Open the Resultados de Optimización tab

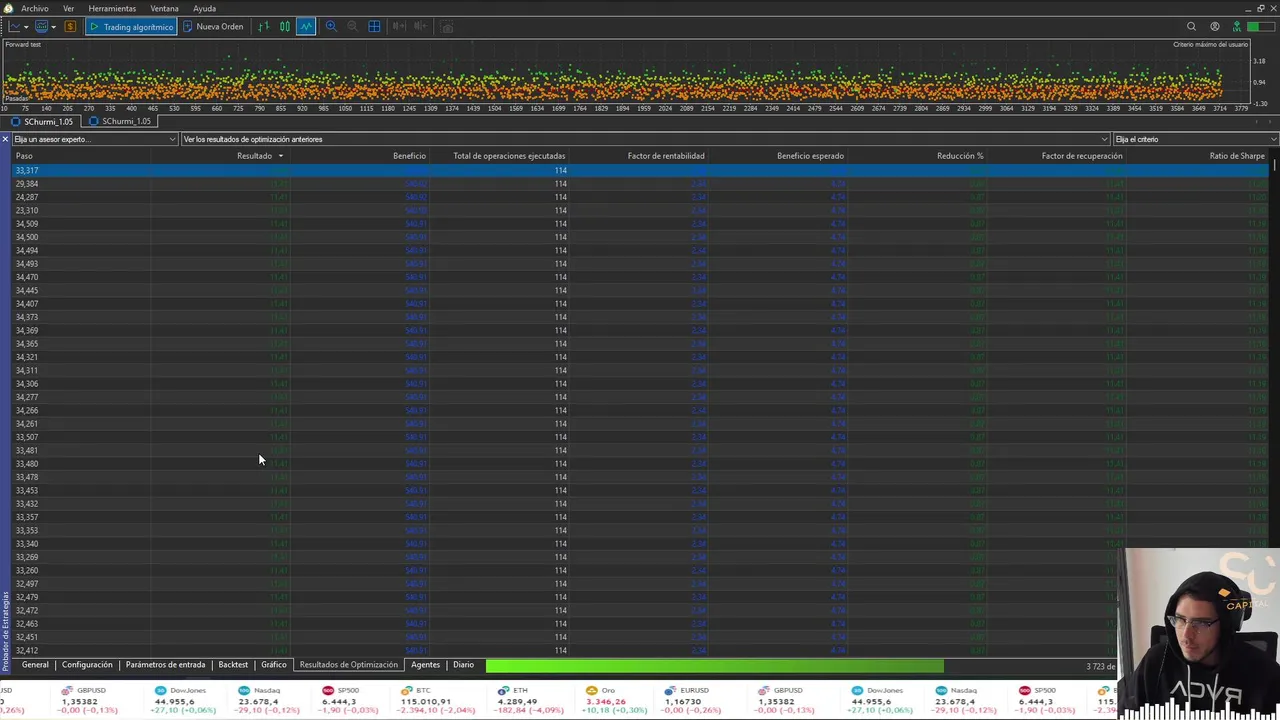349,665
